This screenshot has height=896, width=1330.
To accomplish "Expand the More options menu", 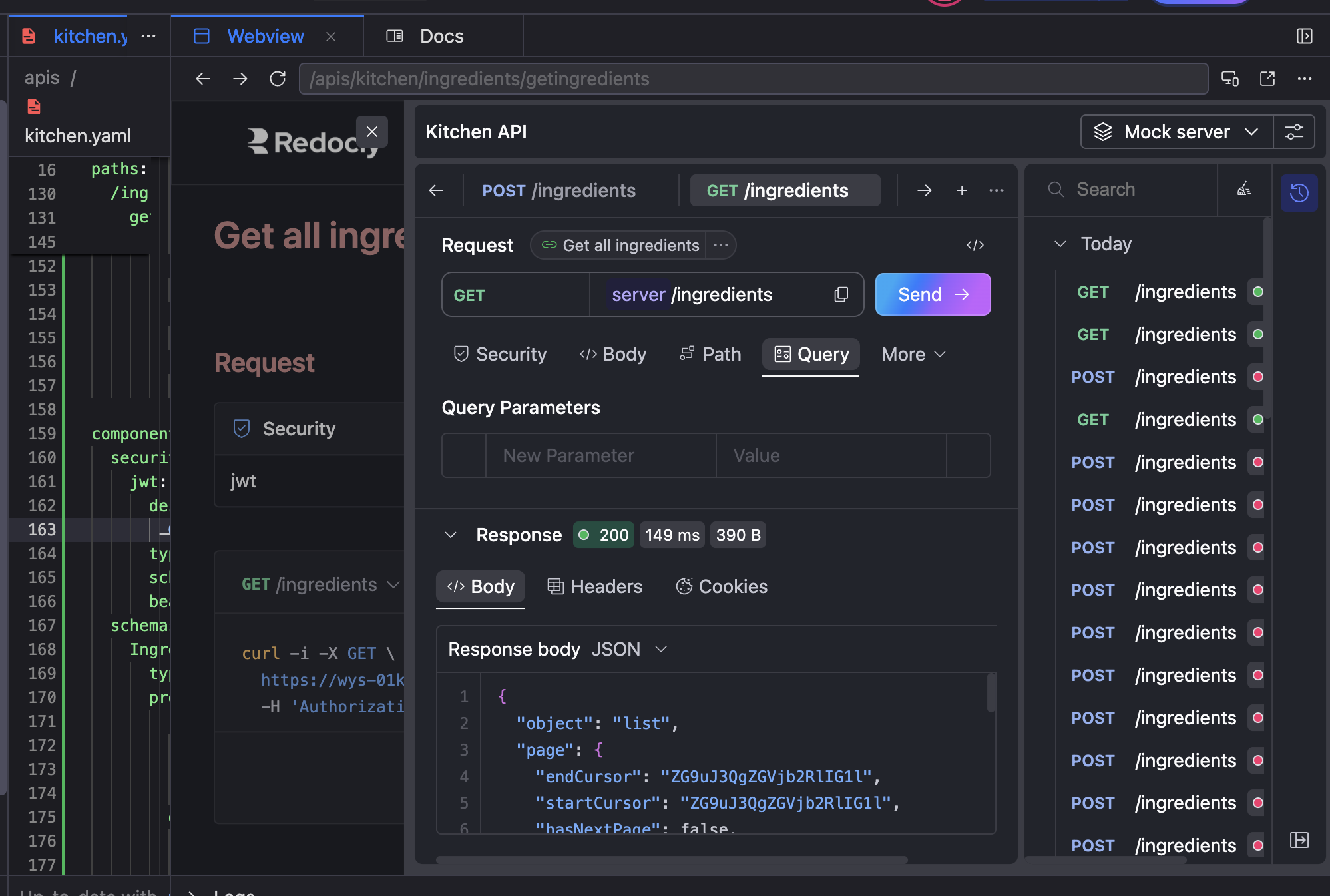I will 913,354.
